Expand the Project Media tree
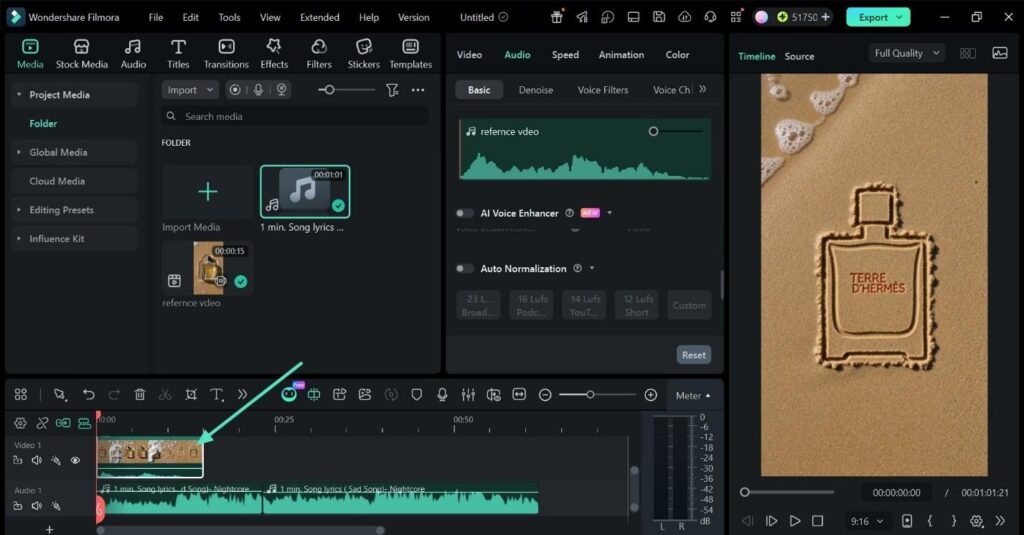The width and height of the screenshot is (1024, 535). (19, 95)
